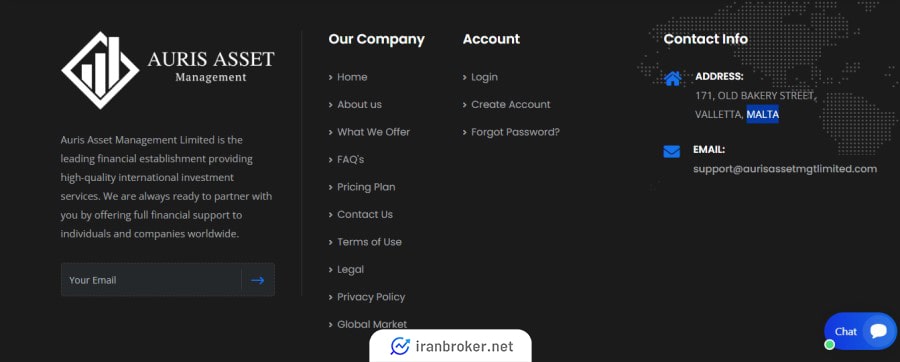Viewport: 900px width, 362px height.
Task: Click the Forgot Password? link
Action: click(515, 132)
